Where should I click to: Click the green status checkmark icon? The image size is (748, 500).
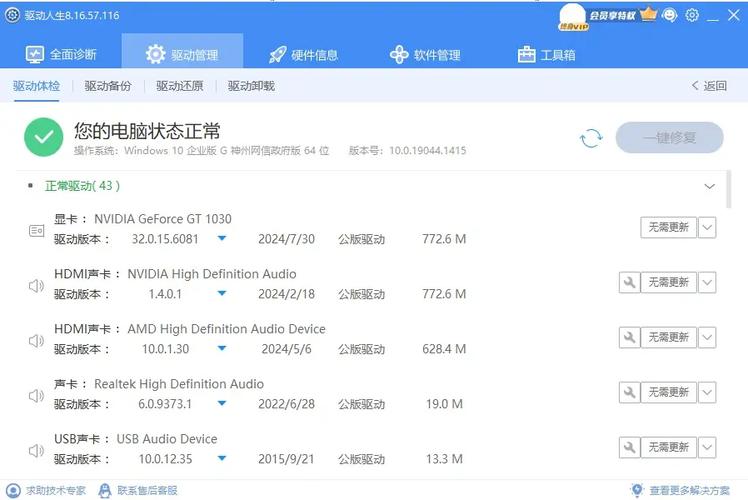43,137
